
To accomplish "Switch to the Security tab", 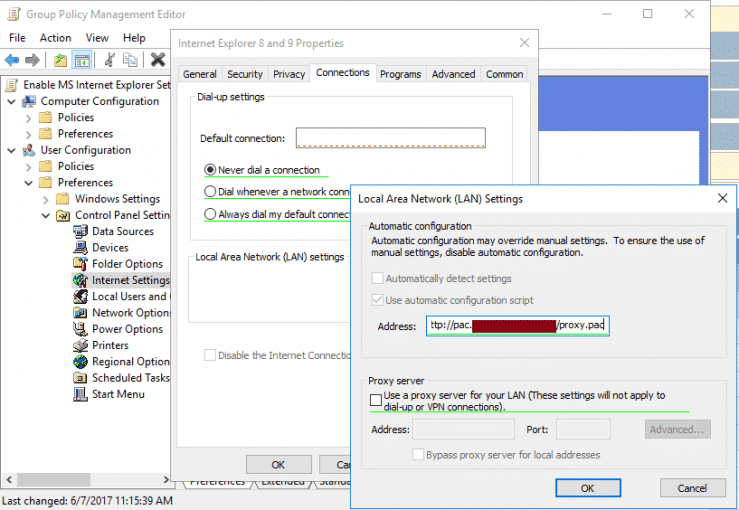I will (244, 74).
